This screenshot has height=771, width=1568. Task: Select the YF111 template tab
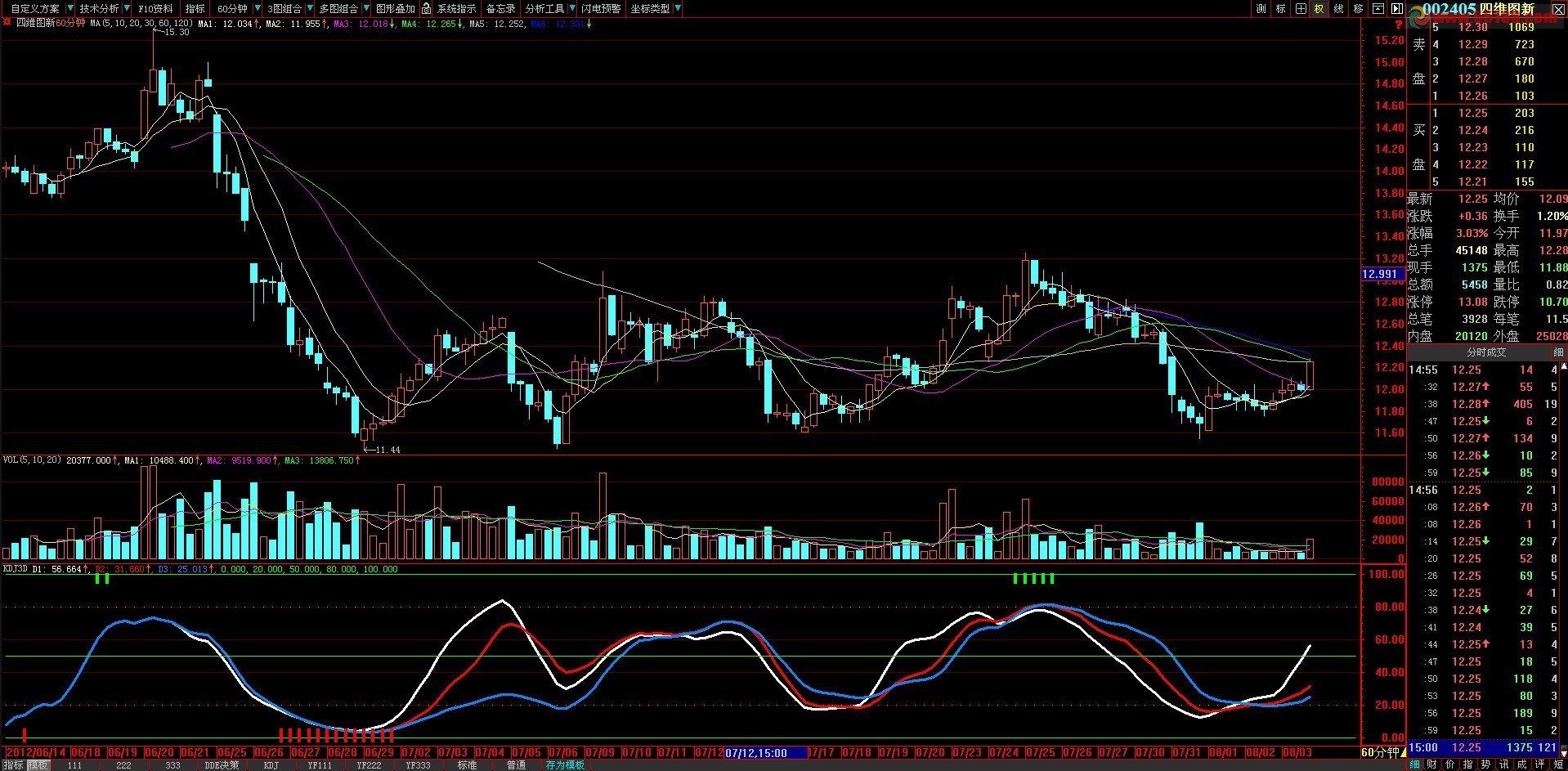tap(320, 765)
